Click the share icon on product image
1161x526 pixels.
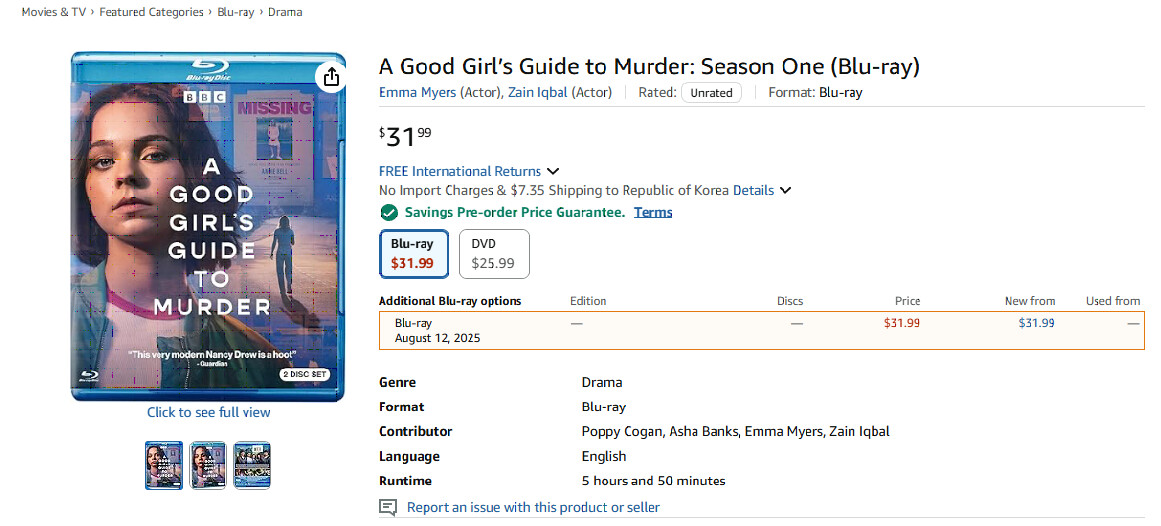click(x=331, y=77)
